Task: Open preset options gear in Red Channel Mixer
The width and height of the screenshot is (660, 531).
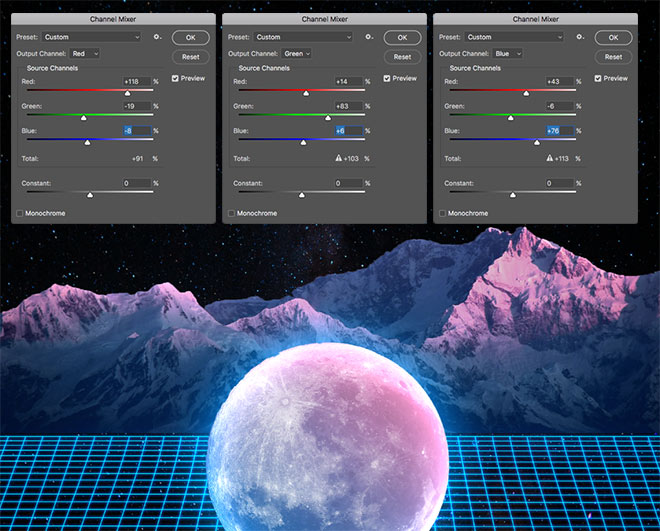Action: 157,37
